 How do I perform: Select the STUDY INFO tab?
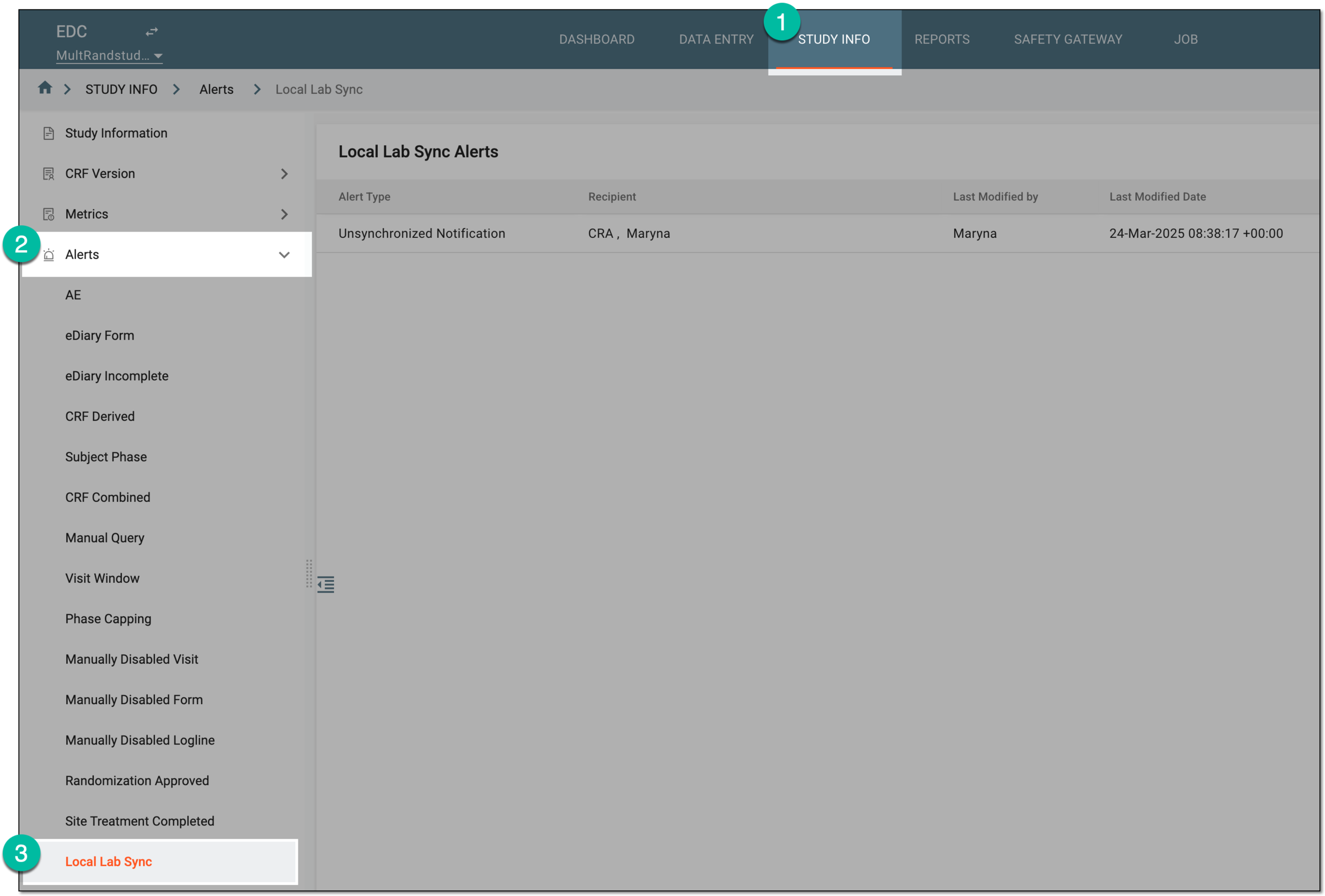click(x=834, y=39)
